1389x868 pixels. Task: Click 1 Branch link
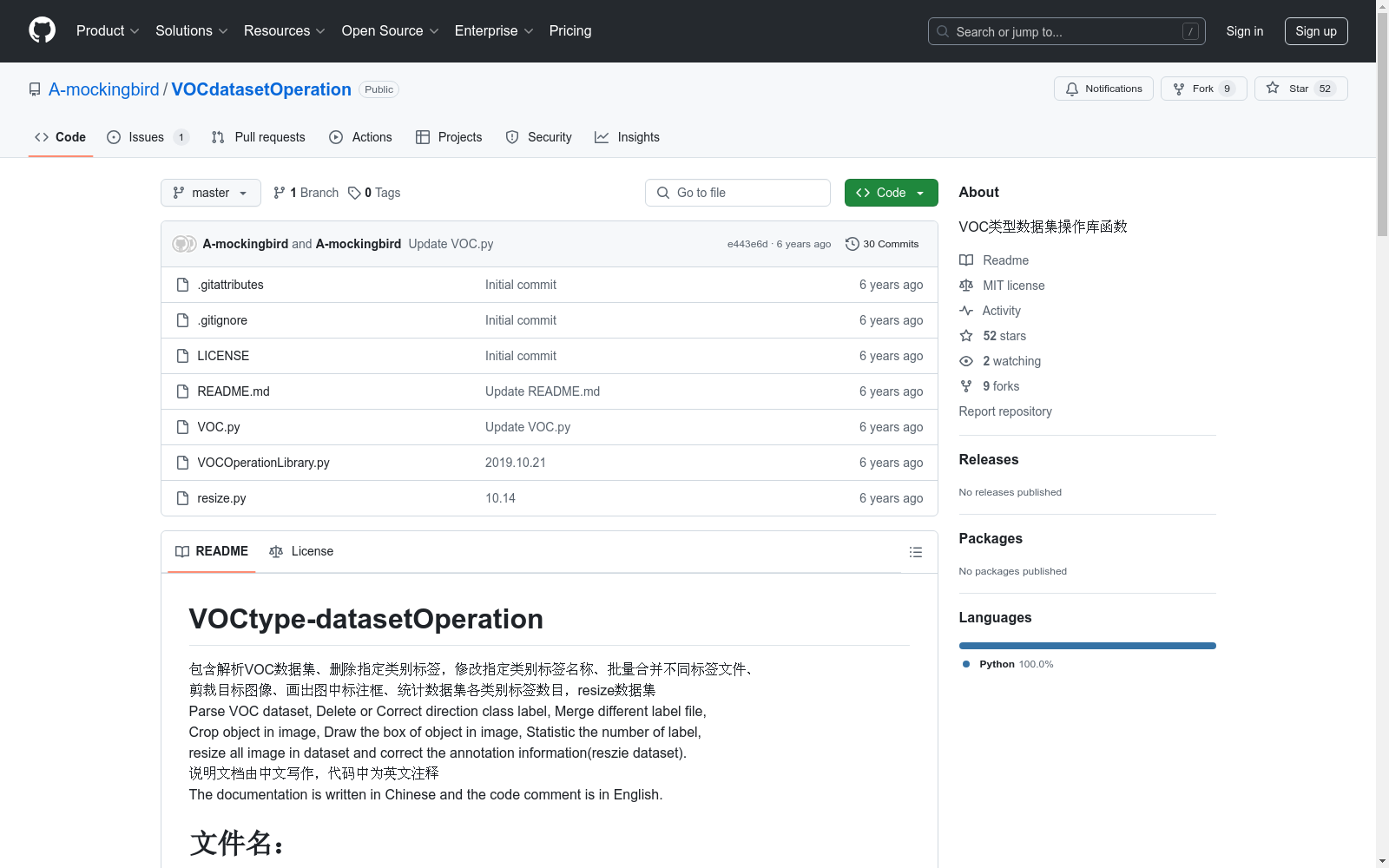point(306,193)
